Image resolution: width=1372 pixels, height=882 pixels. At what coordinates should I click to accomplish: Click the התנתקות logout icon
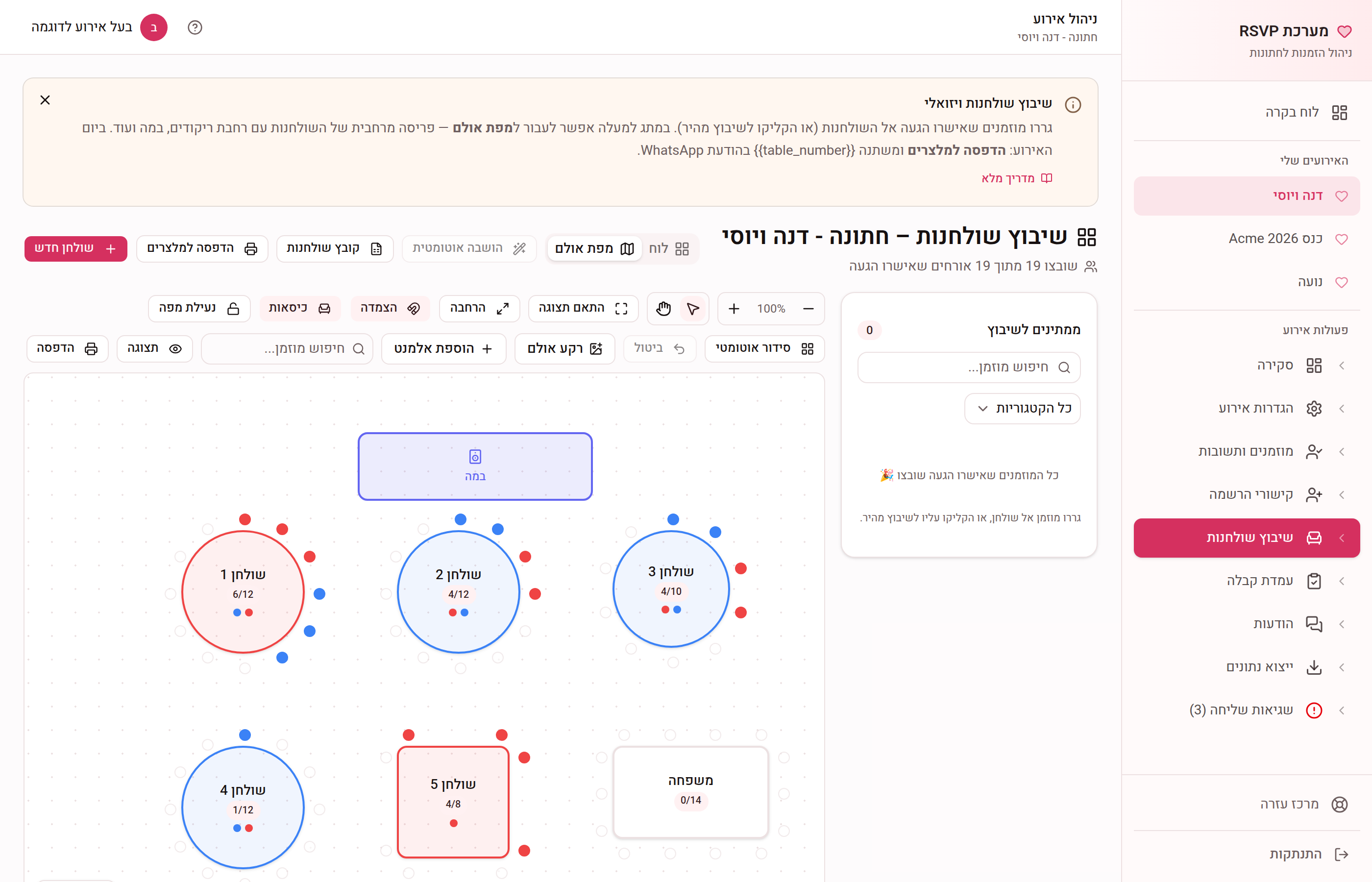[x=1341, y=855]
